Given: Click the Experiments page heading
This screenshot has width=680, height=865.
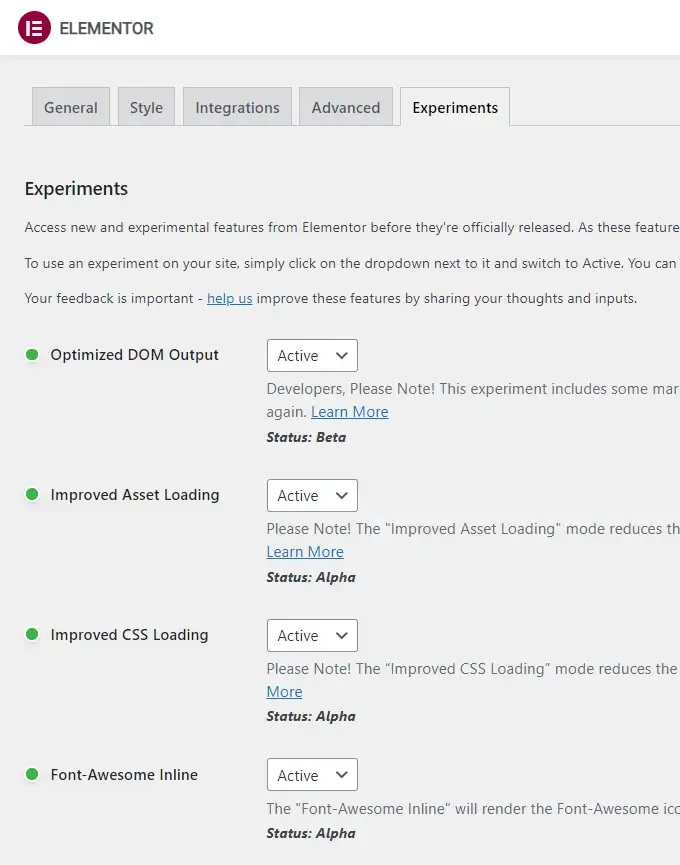Looking at the screenshot, I should point(76,188).
